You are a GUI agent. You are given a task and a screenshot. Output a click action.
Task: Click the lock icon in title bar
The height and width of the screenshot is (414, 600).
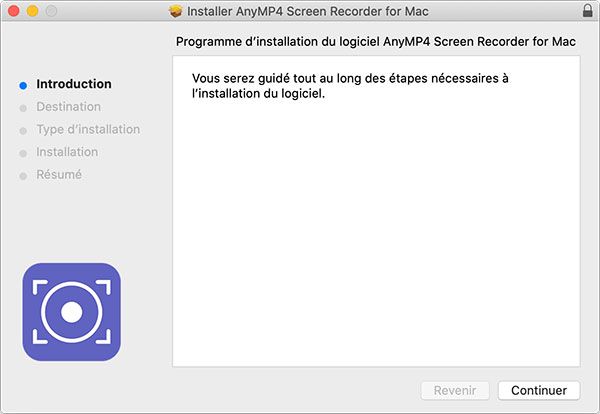[x=585, y=11]
